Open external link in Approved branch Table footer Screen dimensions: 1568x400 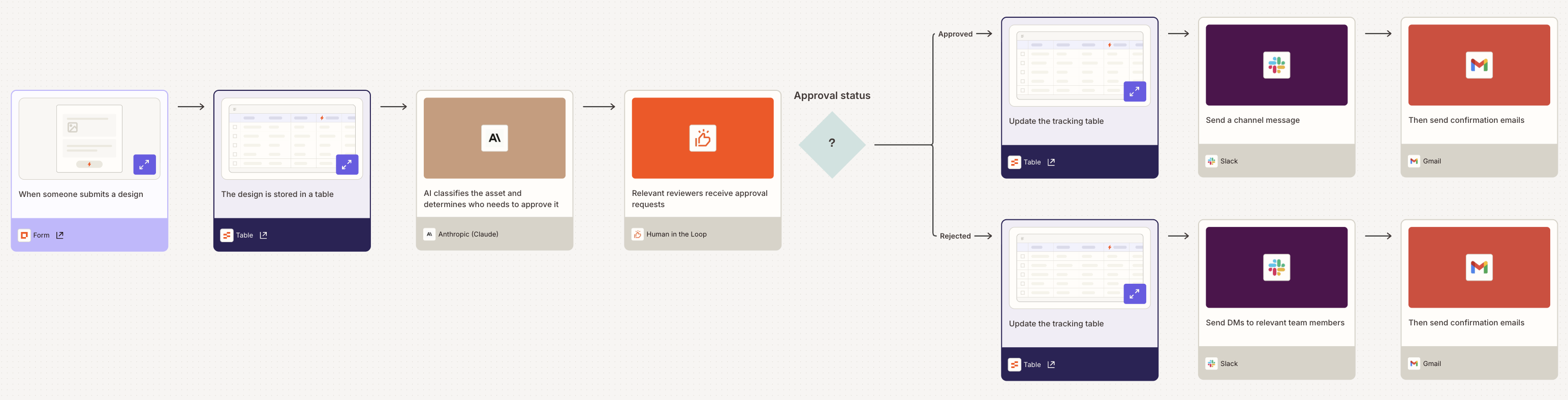[x=1051, y=162]
